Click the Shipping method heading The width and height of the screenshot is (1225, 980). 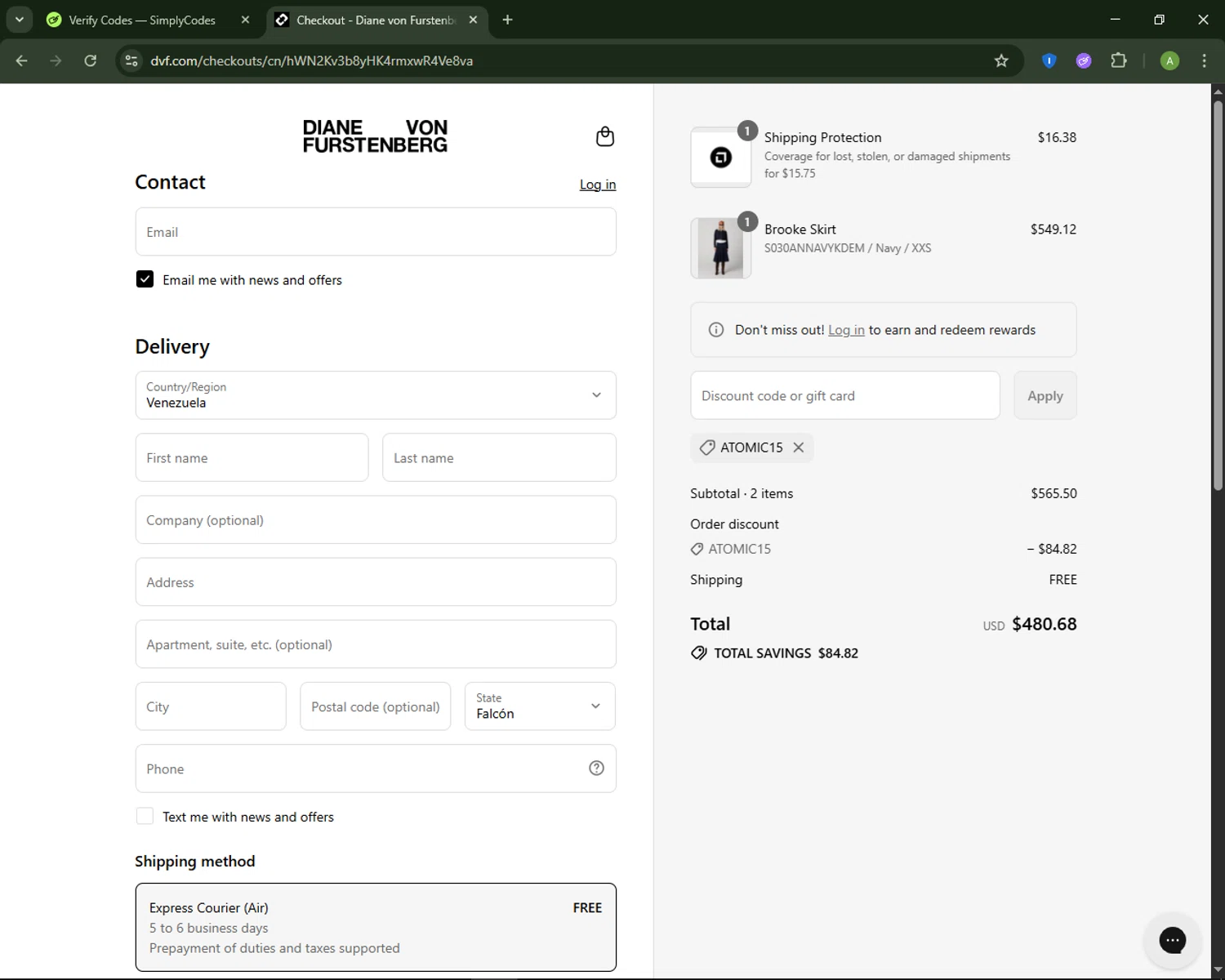[195, 862]
